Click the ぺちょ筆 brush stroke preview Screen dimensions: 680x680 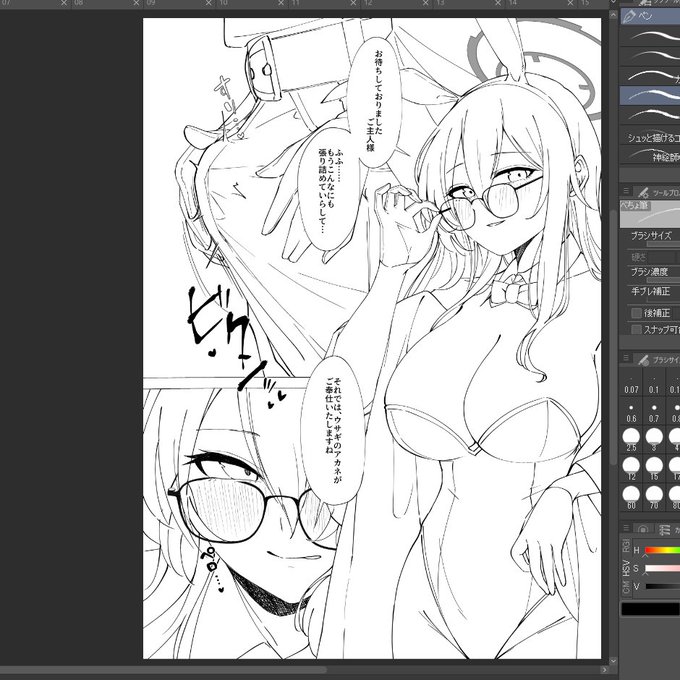click(651, 214)
